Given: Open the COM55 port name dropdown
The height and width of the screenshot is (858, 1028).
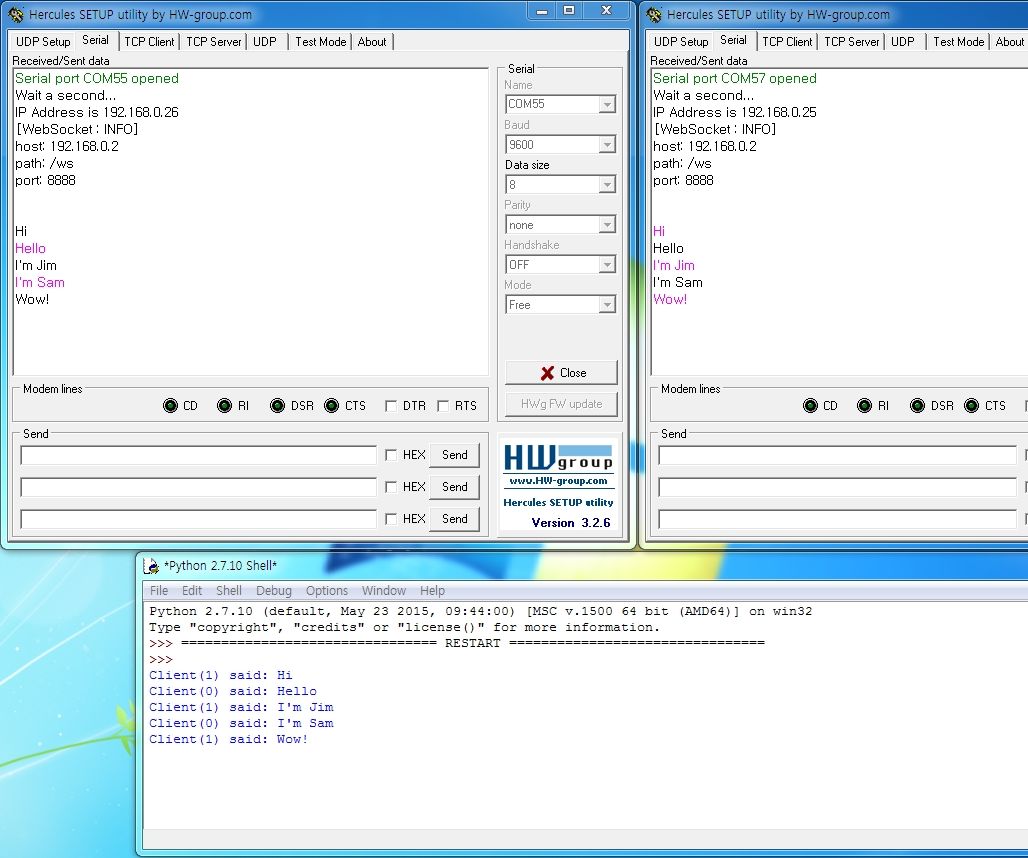Looking at the screenshot, I should [605, 104].
